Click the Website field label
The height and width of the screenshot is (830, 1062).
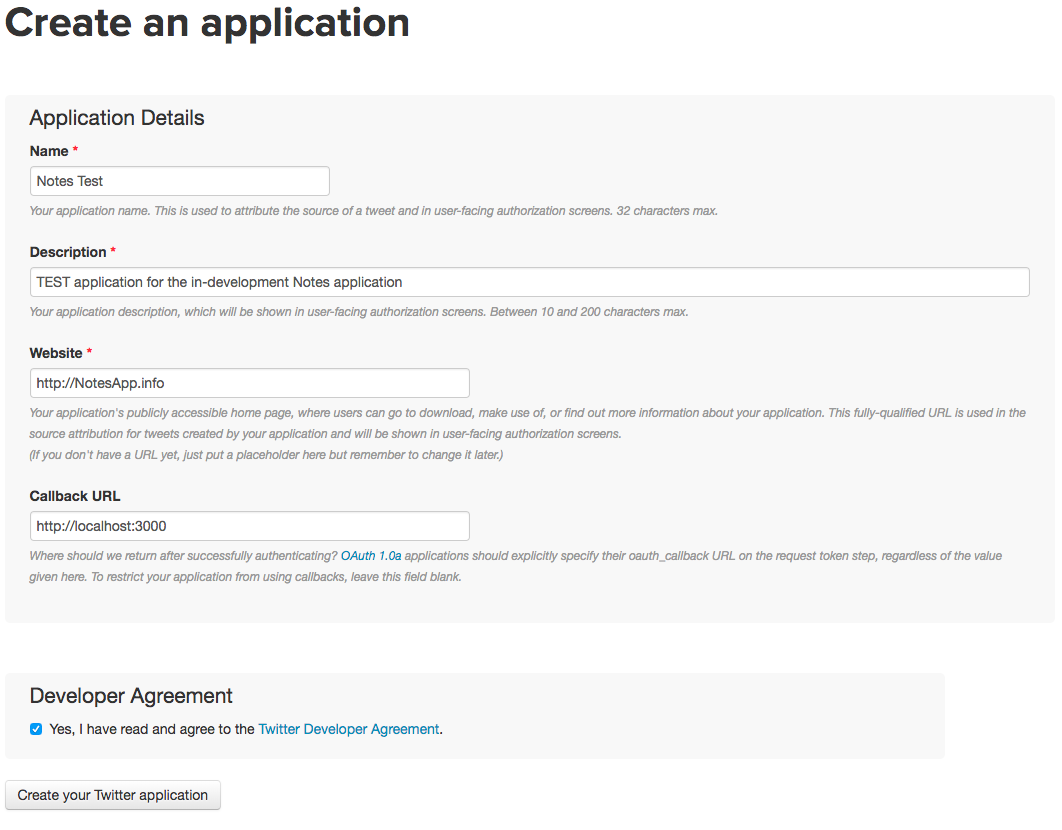pos(56,353)
